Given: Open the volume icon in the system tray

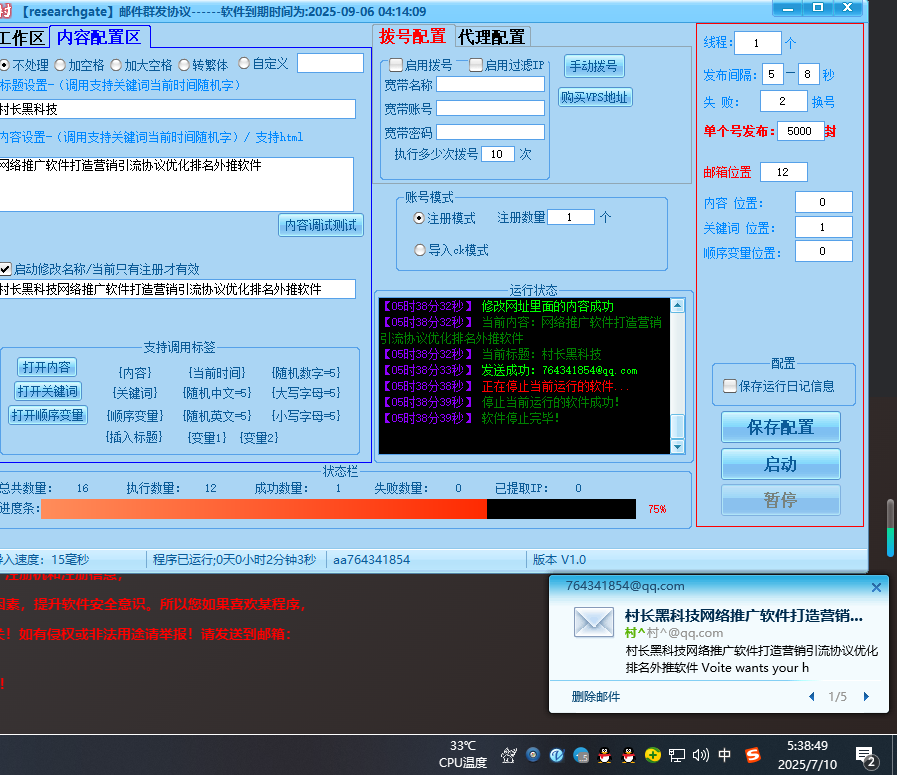Looking at the screenshot, I should 700,755.
